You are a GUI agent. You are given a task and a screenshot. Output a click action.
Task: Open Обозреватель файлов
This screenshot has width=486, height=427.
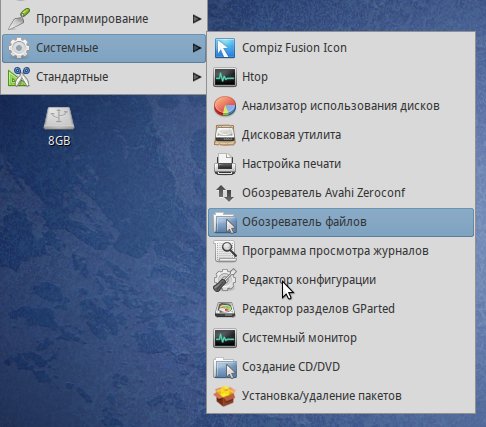coord(341,222)
